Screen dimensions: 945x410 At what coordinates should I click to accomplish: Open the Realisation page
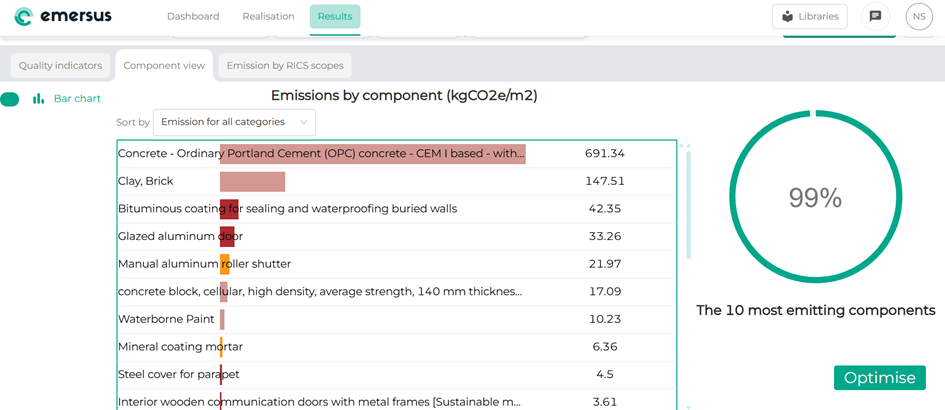pos(268,16)
